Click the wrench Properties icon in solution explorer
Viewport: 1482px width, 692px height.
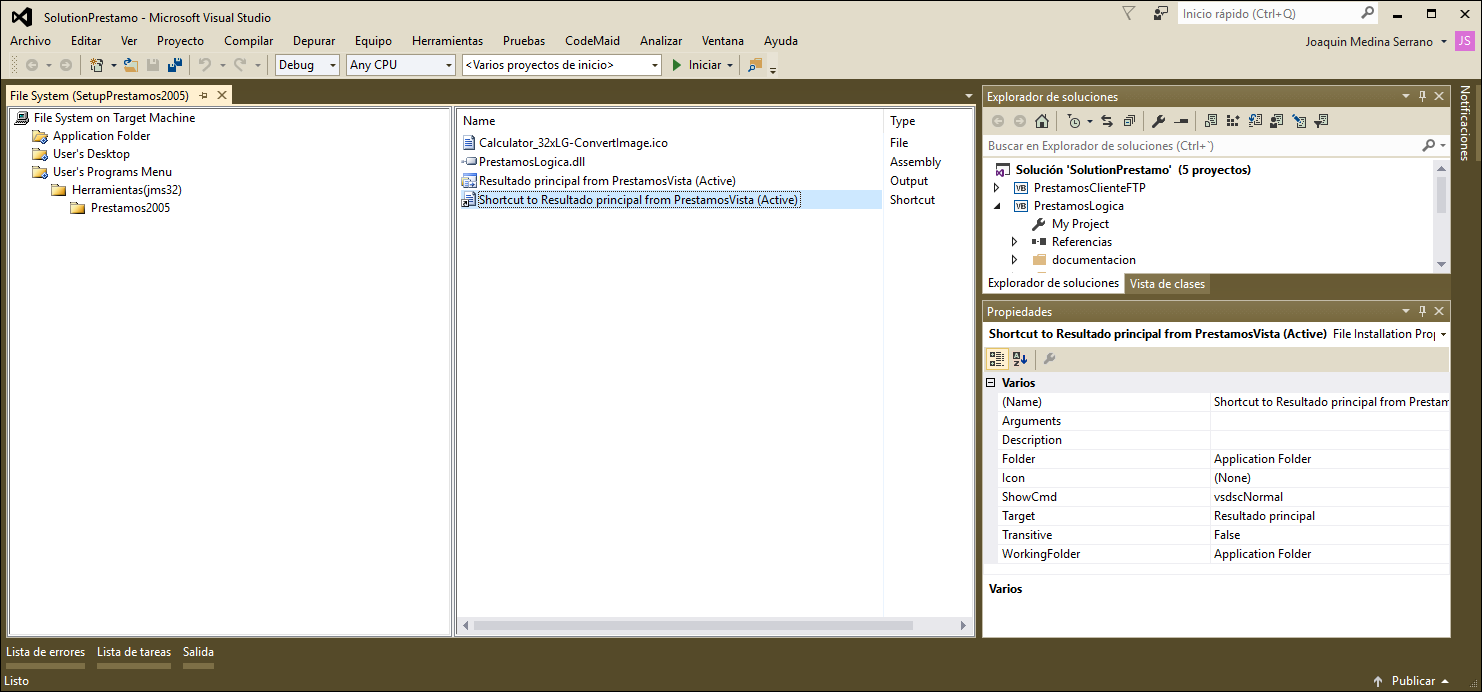point(1159,122)
